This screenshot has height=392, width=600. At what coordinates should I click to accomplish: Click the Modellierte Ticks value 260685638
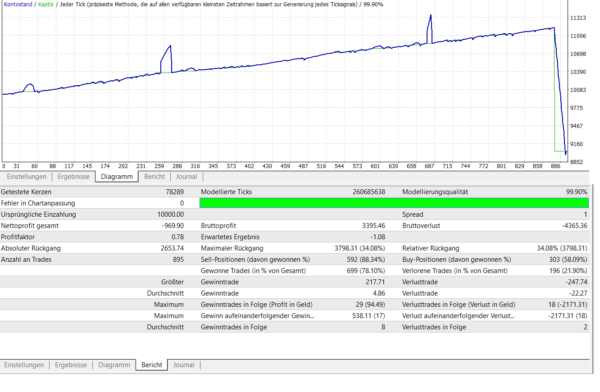(368, 192)
